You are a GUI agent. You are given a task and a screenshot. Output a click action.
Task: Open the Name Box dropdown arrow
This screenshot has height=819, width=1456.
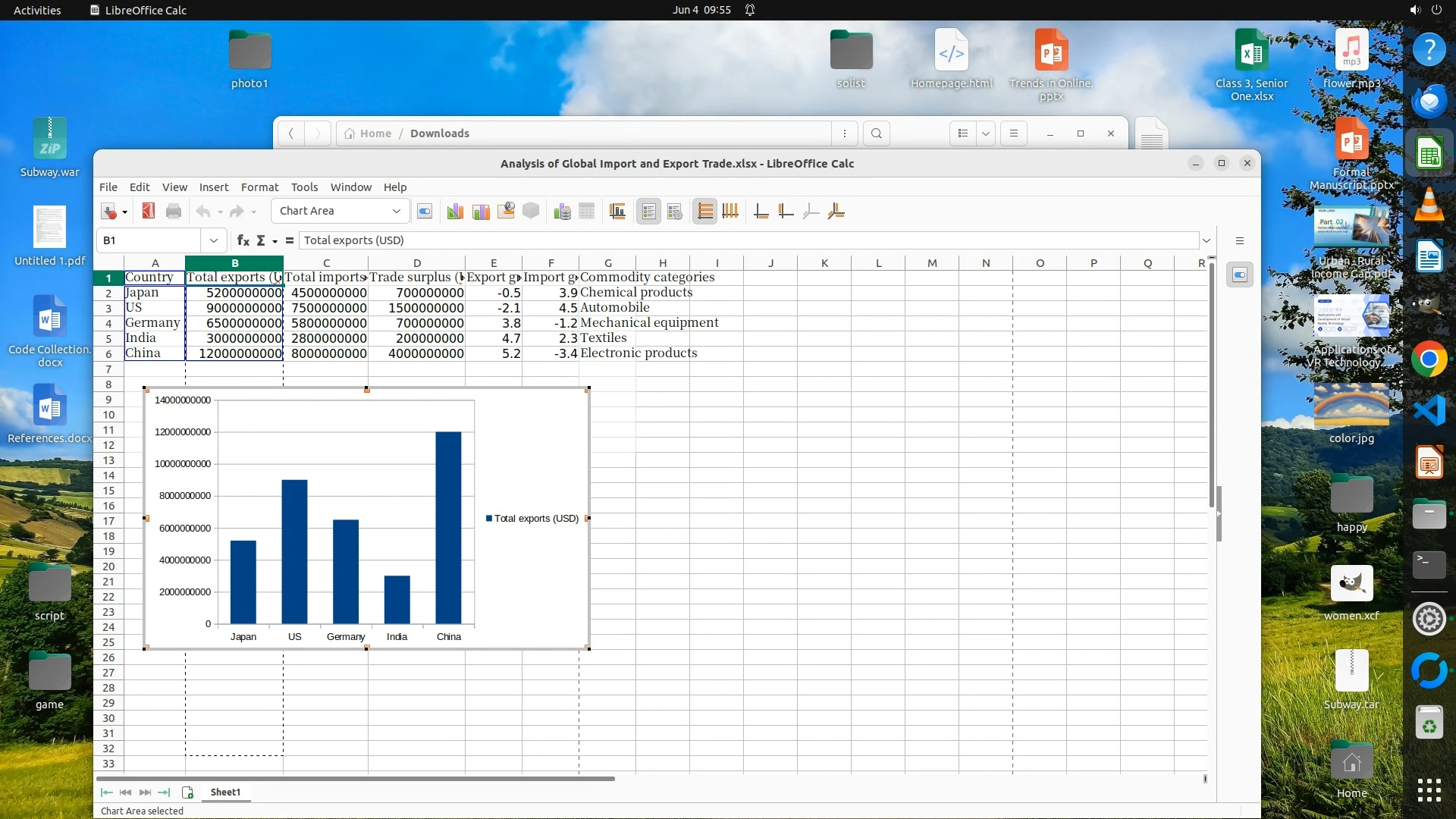(214, 240)
